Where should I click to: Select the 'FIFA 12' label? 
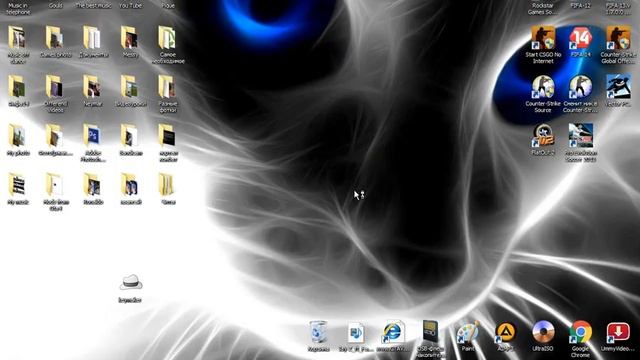pyautogui.click(x=580, y=6)
